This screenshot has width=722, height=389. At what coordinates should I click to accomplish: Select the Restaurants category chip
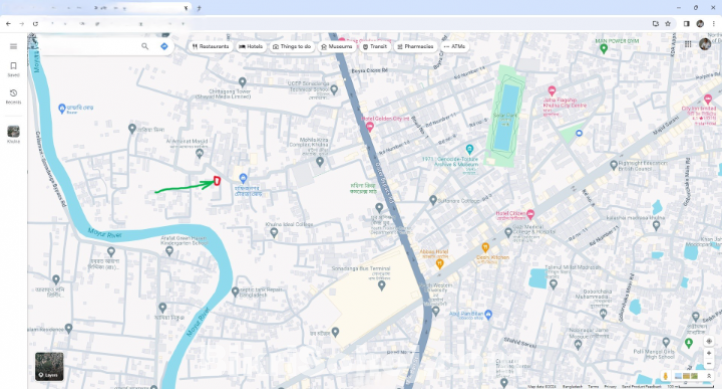[210, 46]
